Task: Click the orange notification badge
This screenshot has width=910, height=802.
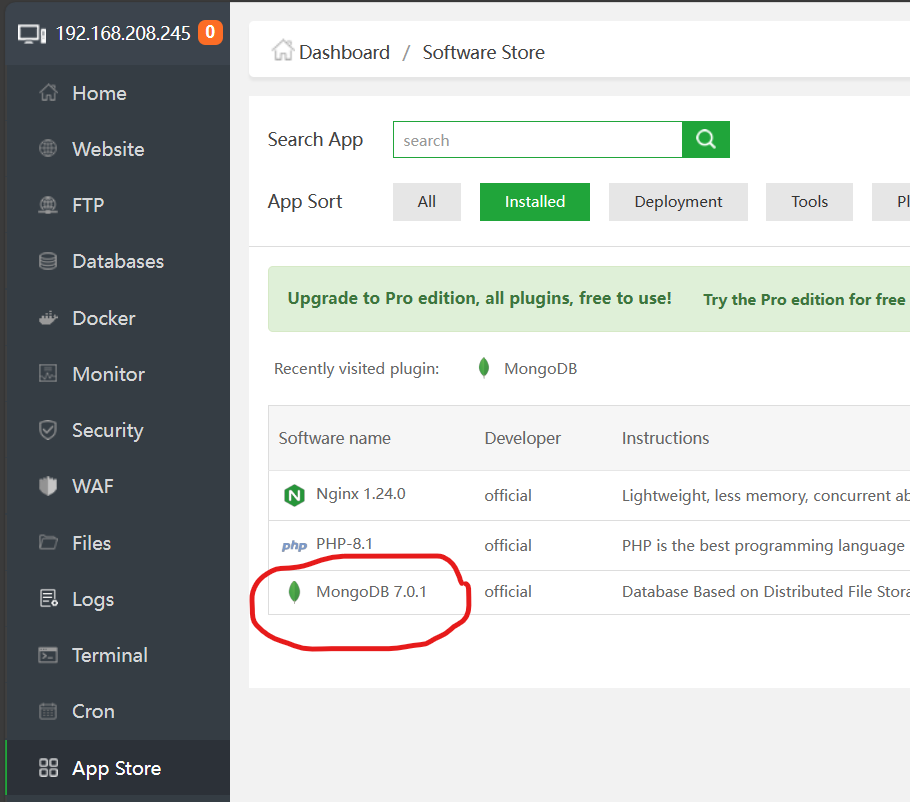Action: 210,33
